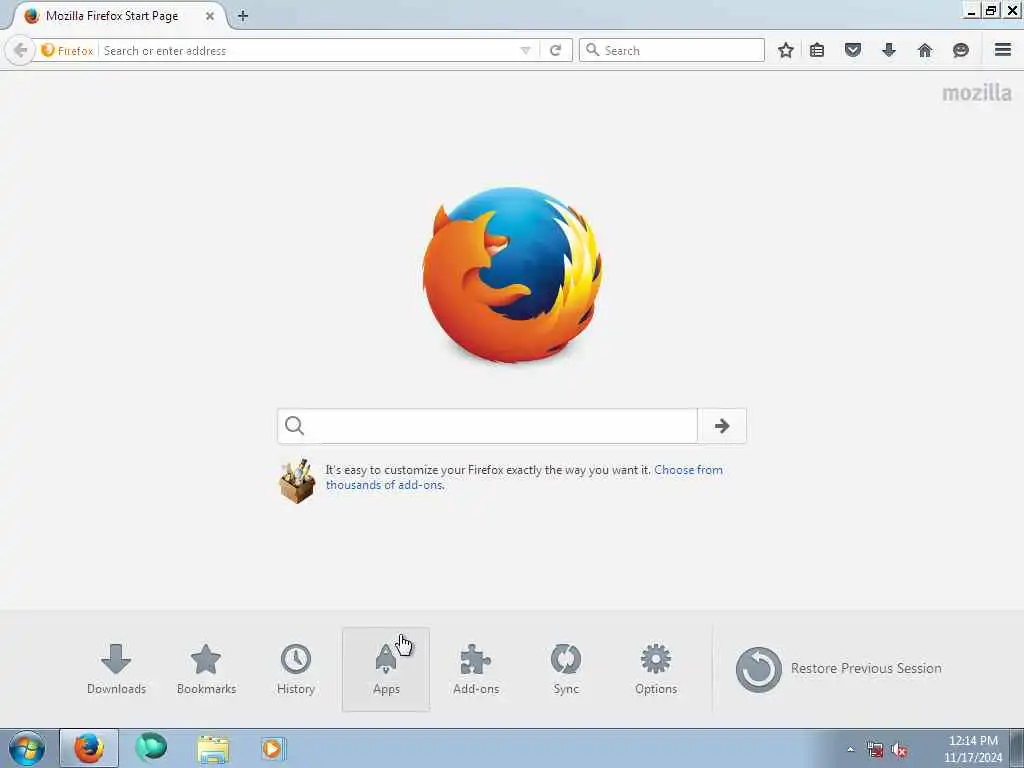Click the magnifier icon in toolbar search box
Viewport: 1024px width, 768px height.
592,50
